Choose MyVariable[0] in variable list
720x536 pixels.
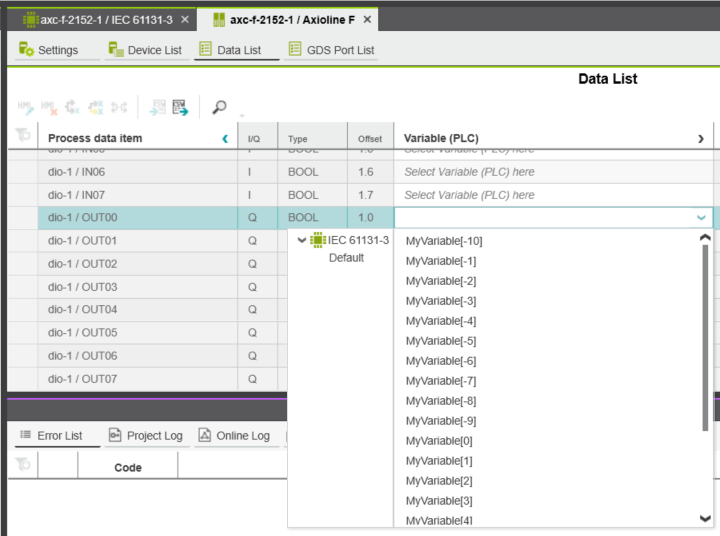pyautogui.click(x=439, y=441)
